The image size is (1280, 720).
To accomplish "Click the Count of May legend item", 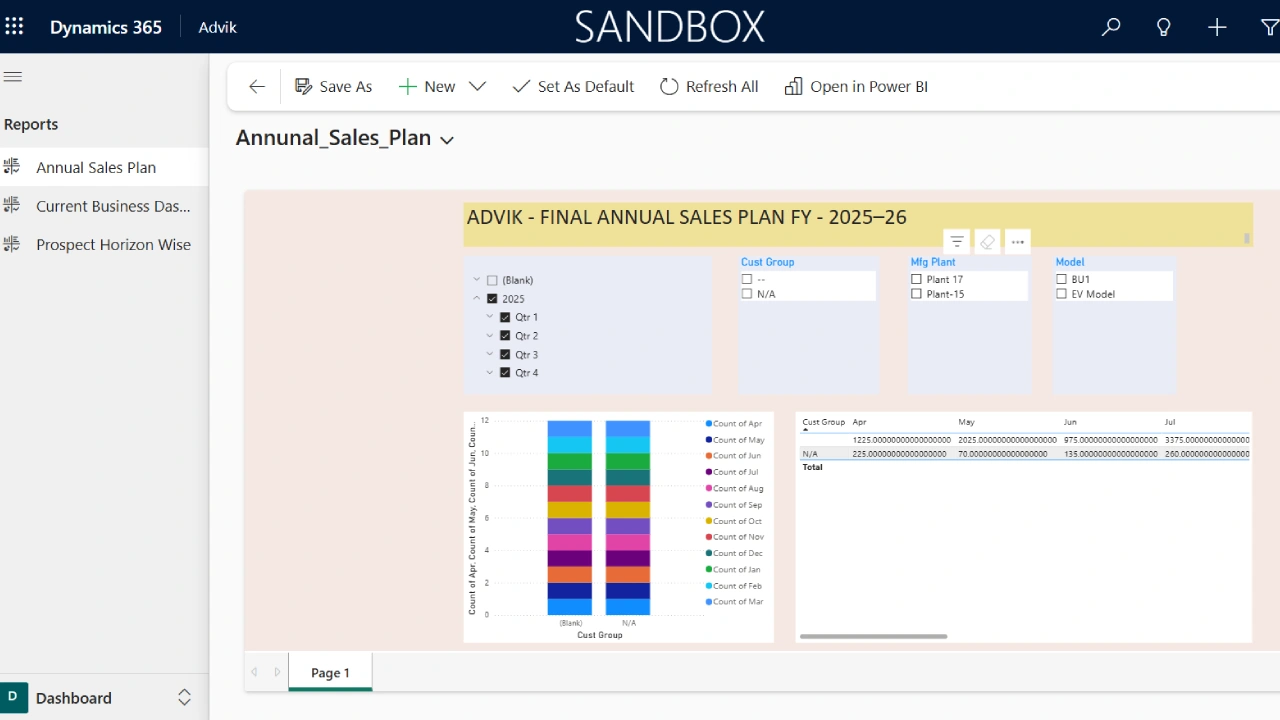I will click(x=735, y=440).
